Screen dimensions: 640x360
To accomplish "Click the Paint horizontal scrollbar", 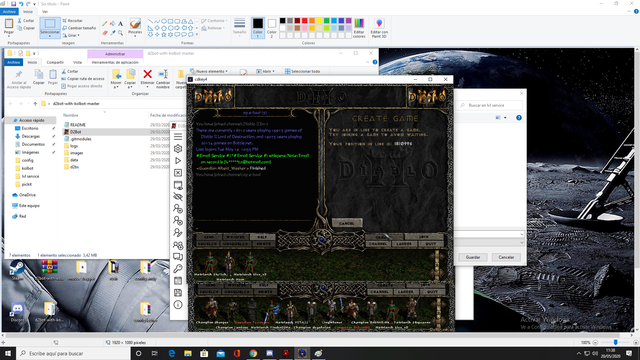I will pyautogui.click(x=318, y=335).
